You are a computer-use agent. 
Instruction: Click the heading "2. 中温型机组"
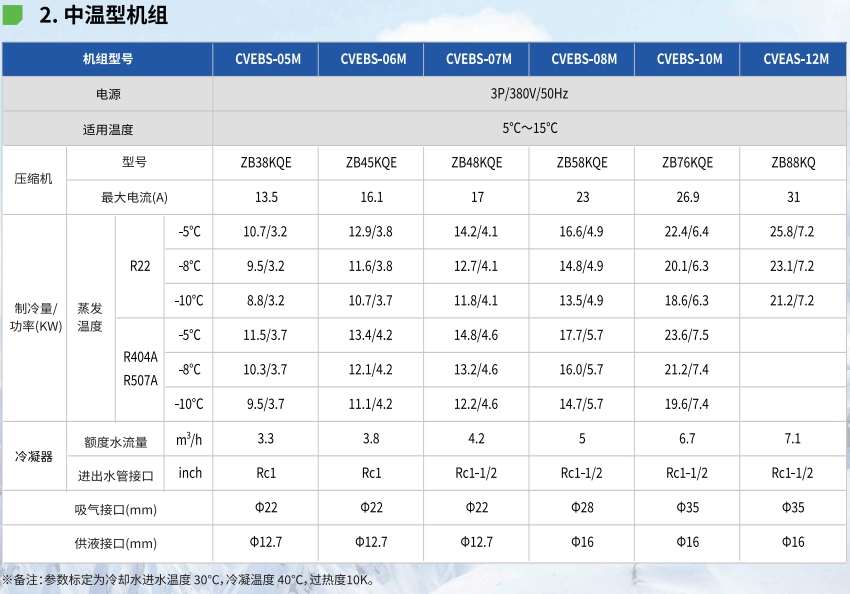[103, 15]
